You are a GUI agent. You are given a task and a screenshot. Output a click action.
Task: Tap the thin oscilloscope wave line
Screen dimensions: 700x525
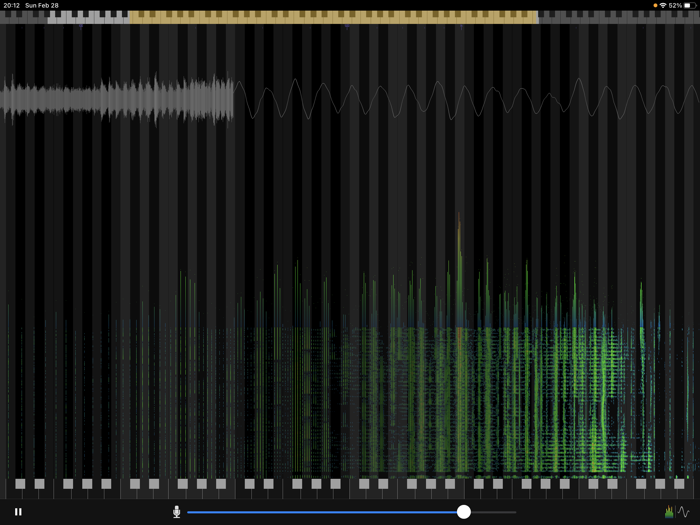click(x=467, y=99)
